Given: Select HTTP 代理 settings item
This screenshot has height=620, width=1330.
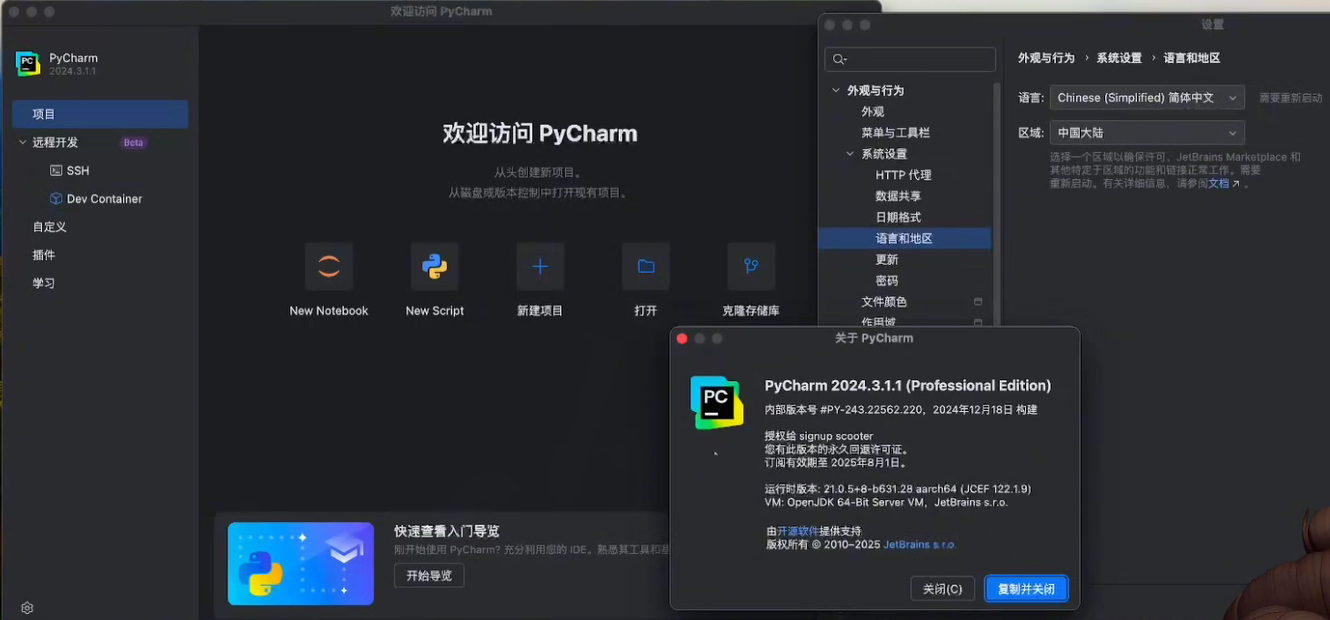Looking at the screenshot, I should point(904,175).
